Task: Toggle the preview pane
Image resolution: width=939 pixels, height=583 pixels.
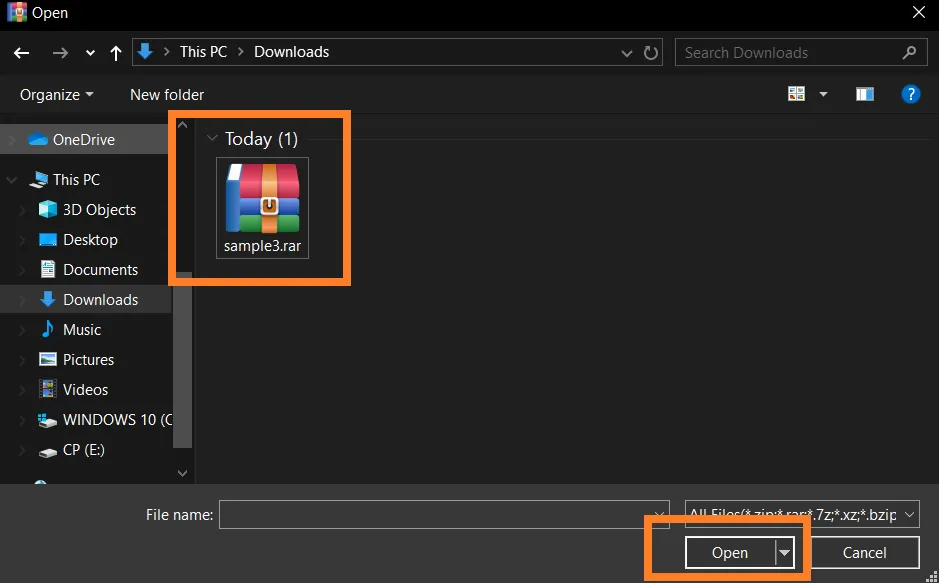Action: pos(865,94)
